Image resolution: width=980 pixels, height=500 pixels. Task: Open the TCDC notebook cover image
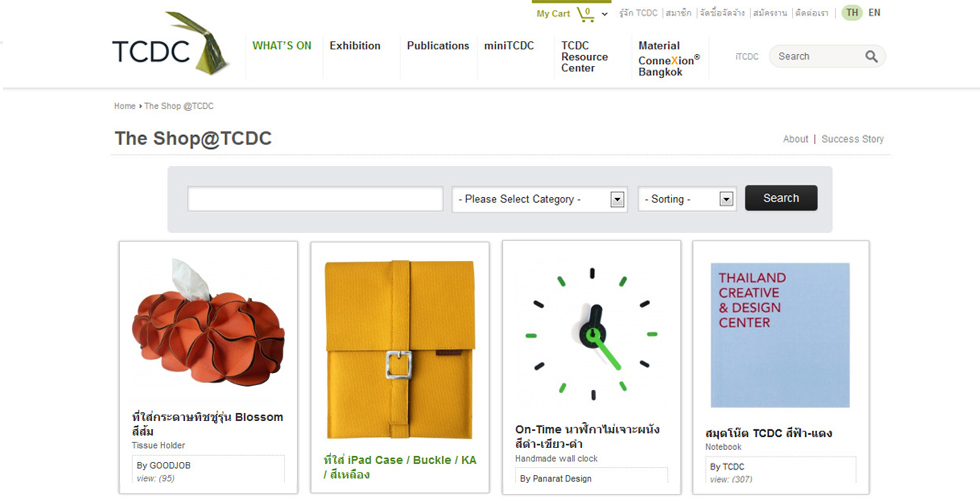pos(780,335)
